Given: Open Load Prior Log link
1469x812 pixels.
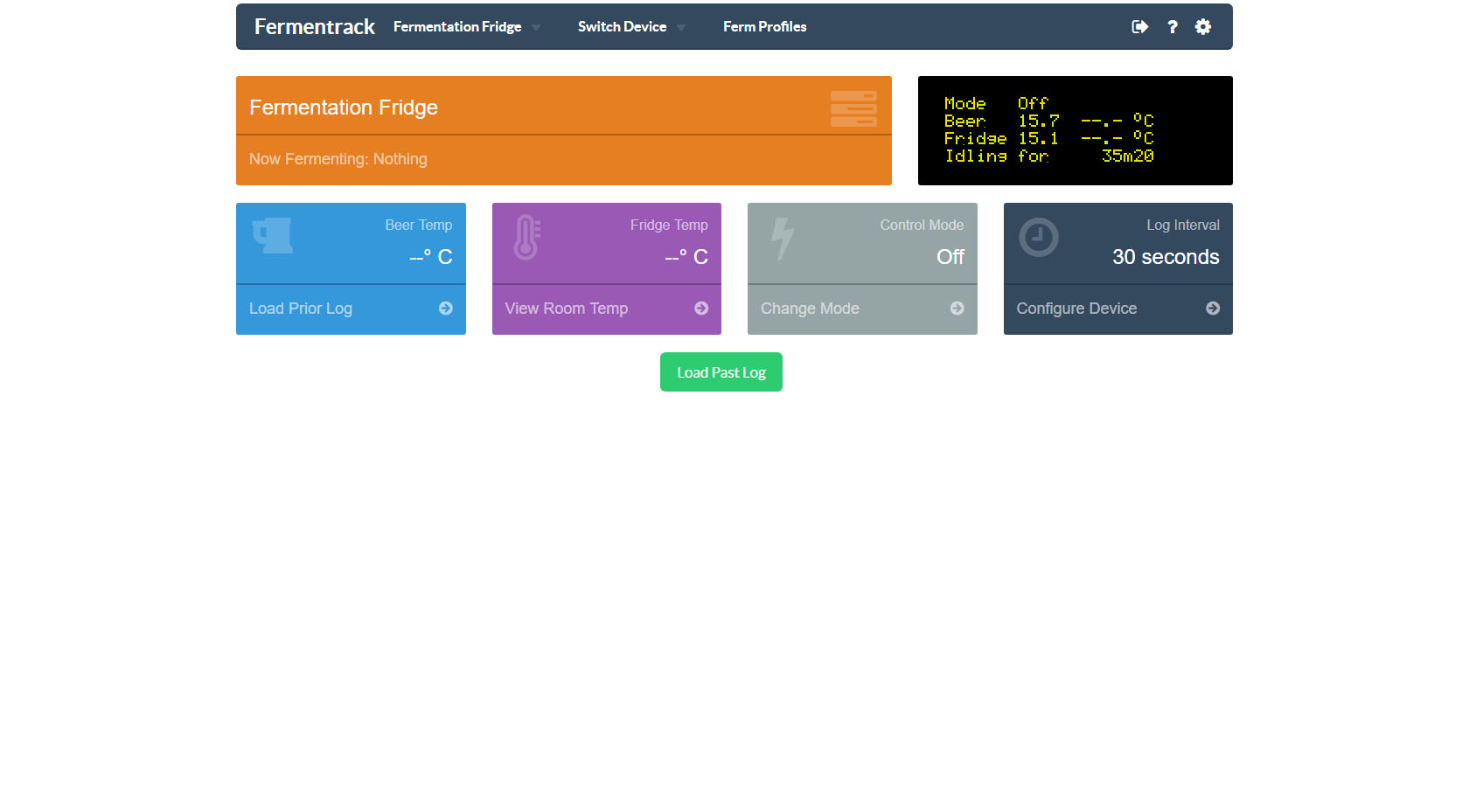Looking at the screenshot, I should tap(301, 309).
